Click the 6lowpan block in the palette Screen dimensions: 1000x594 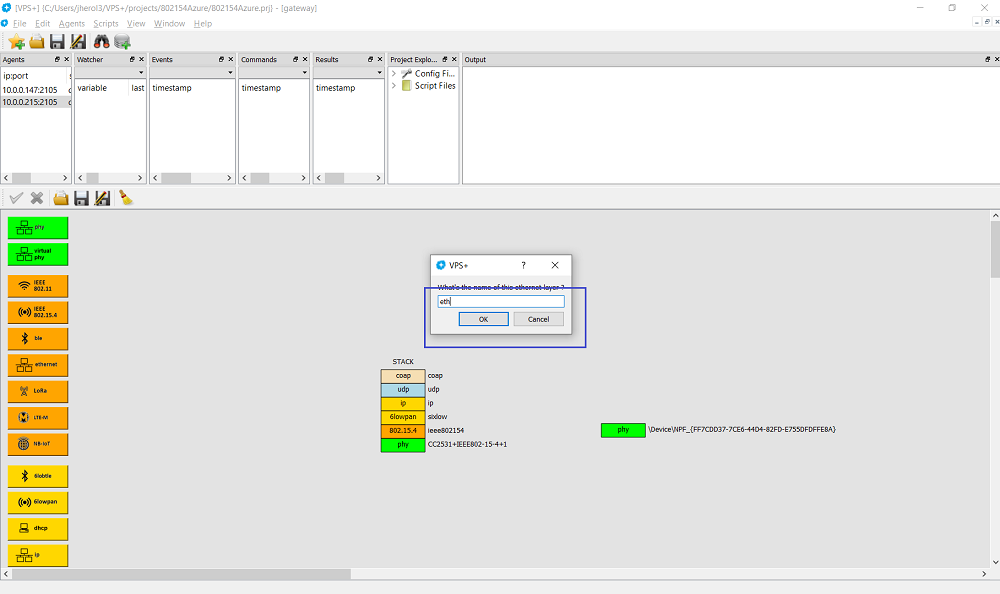pos(38,502)
